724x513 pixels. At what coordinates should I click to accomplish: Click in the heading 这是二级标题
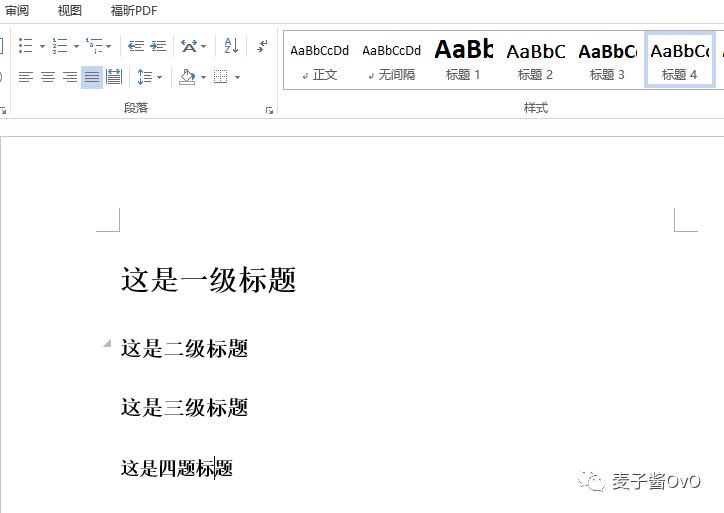[185, 349]
